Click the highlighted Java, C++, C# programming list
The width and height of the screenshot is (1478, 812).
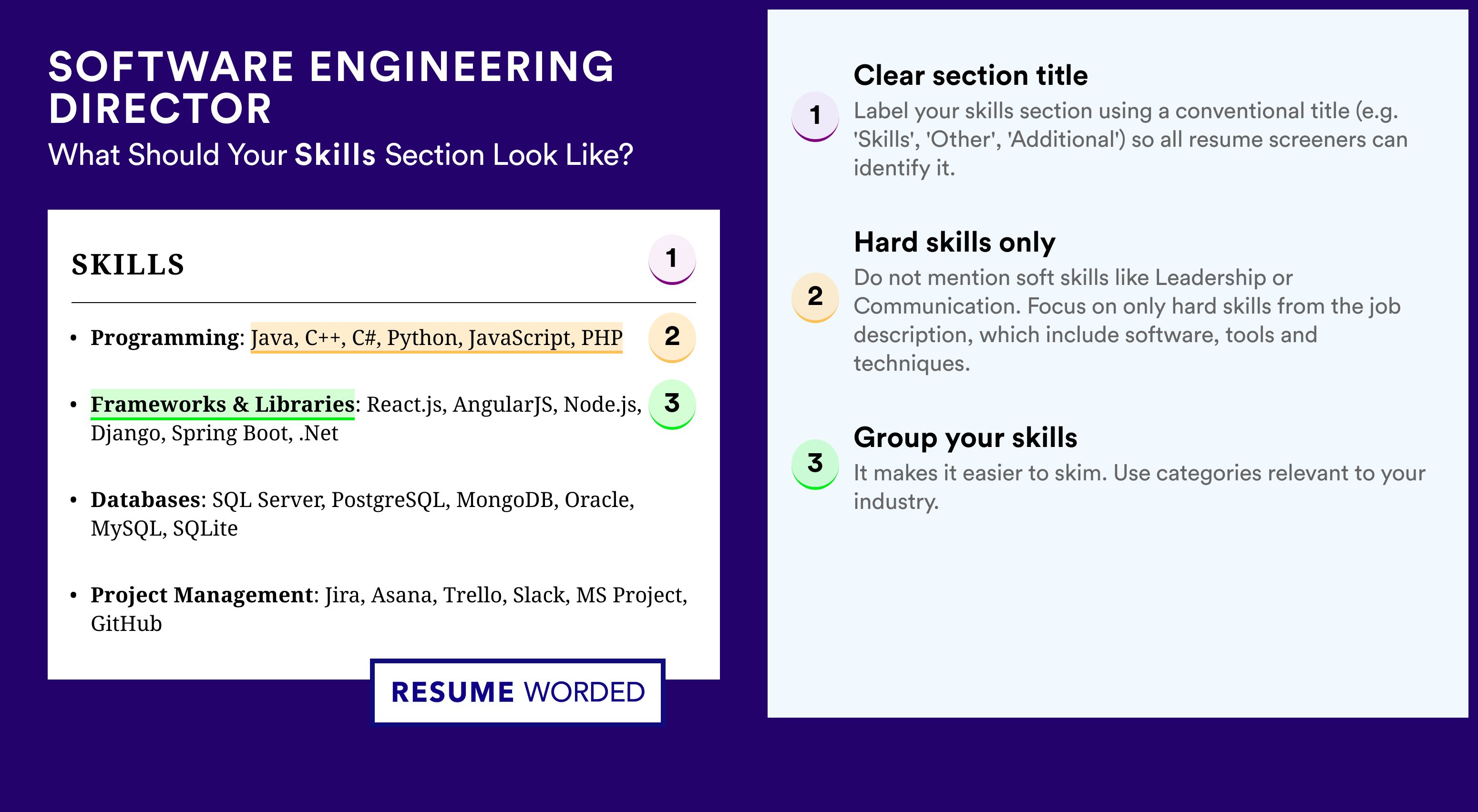pos(437,338)
